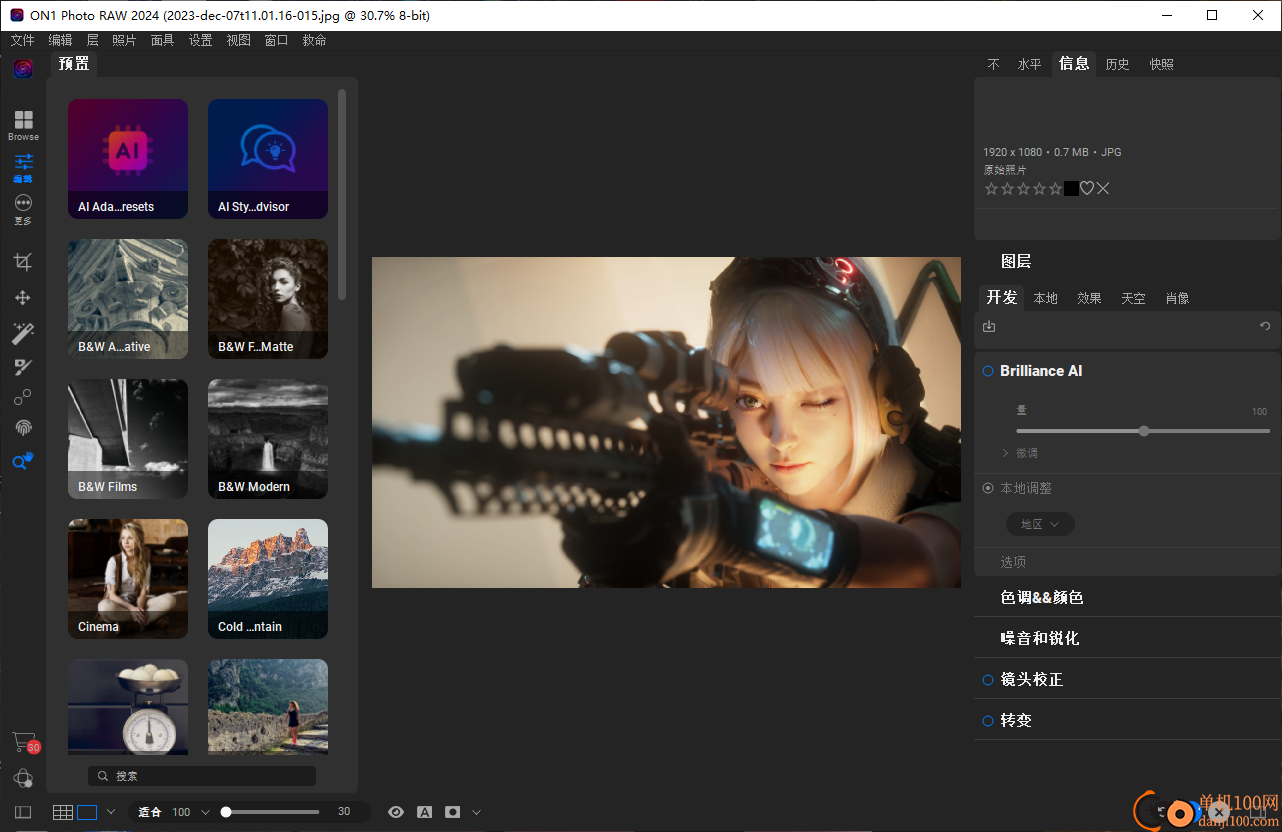This screenshot has height=832, width=1282.
Task: Toggle the 转变 transform circle
Action: (x=988, y=721)
